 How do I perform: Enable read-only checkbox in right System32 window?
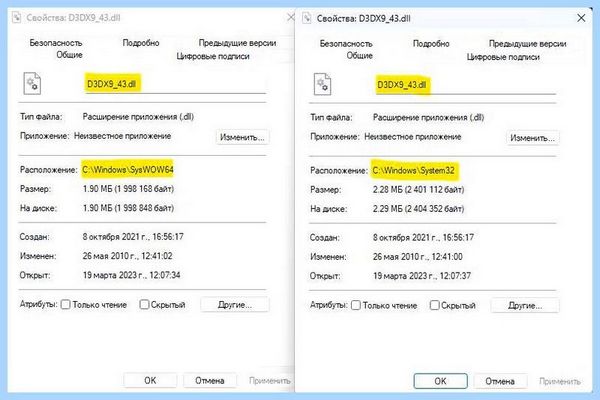click(356, 305)
